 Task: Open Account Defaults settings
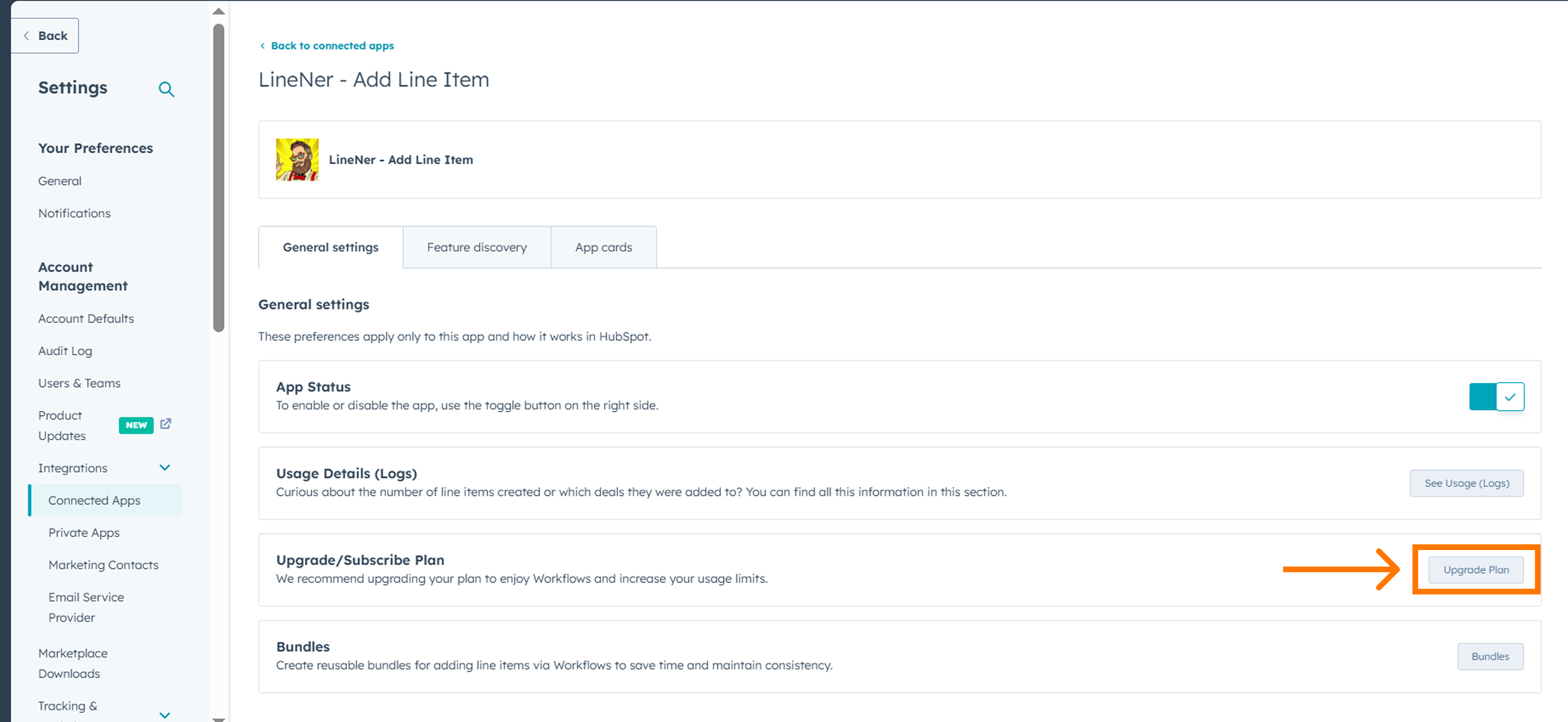pos(86,318)
